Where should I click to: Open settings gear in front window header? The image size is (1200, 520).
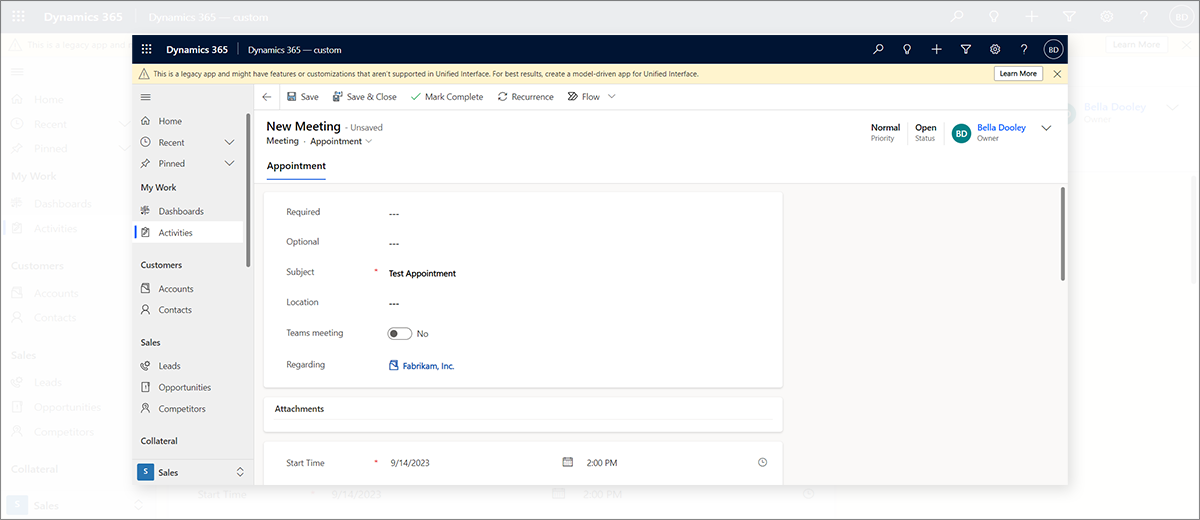(995, 49)
